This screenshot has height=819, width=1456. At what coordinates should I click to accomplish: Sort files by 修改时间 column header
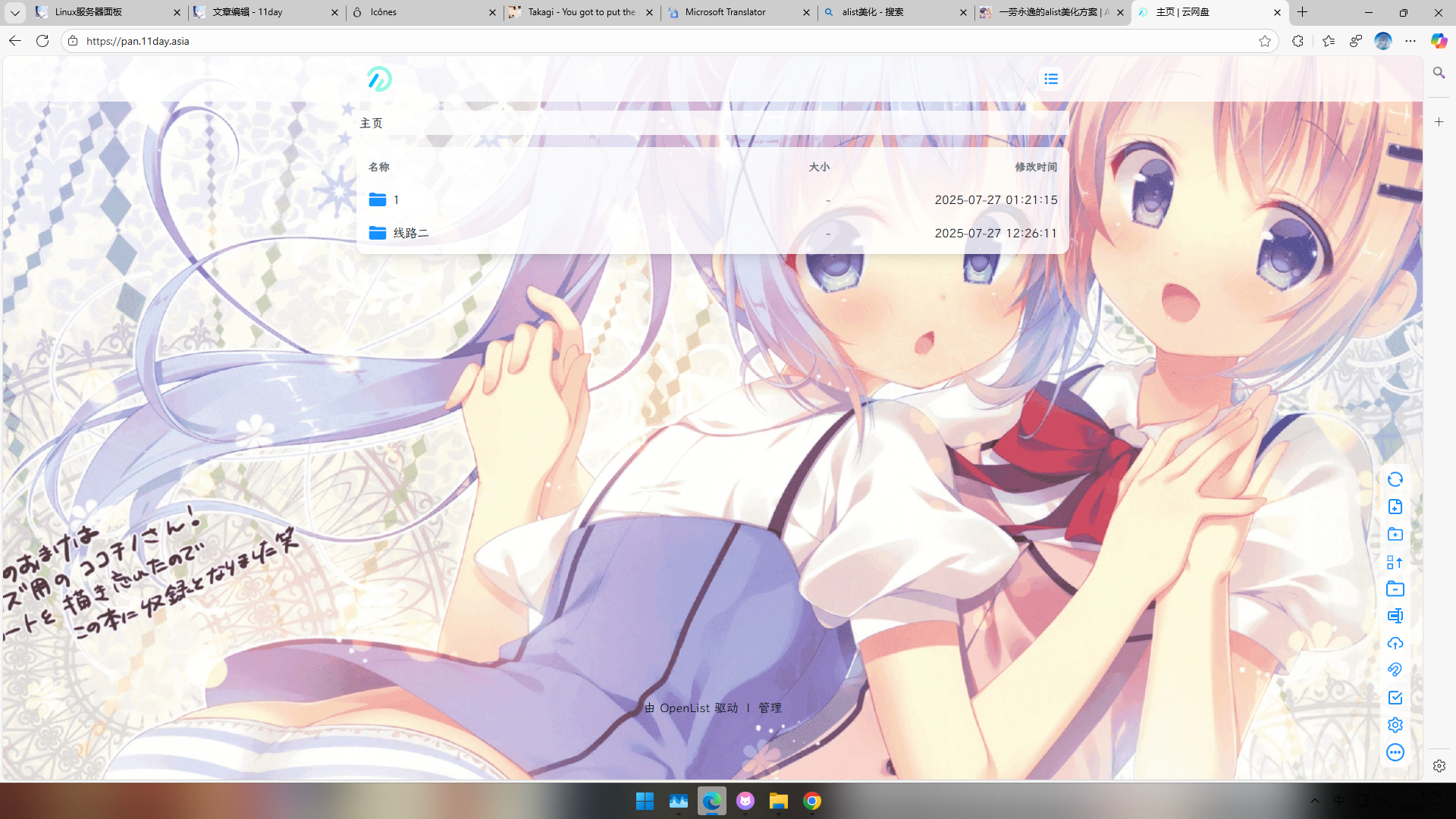(1035, 167)
